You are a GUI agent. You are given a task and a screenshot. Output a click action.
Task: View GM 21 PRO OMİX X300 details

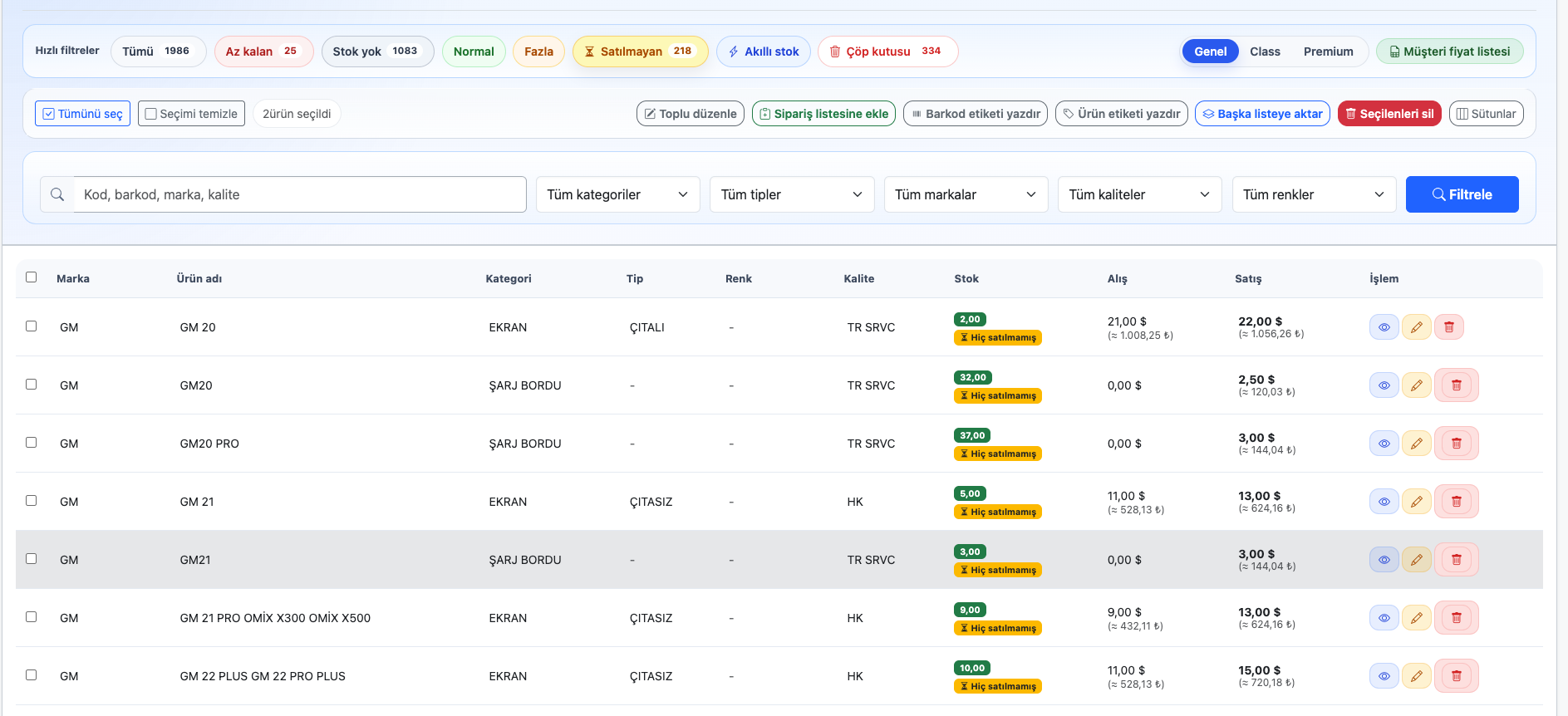click(x=1384, y=618)
